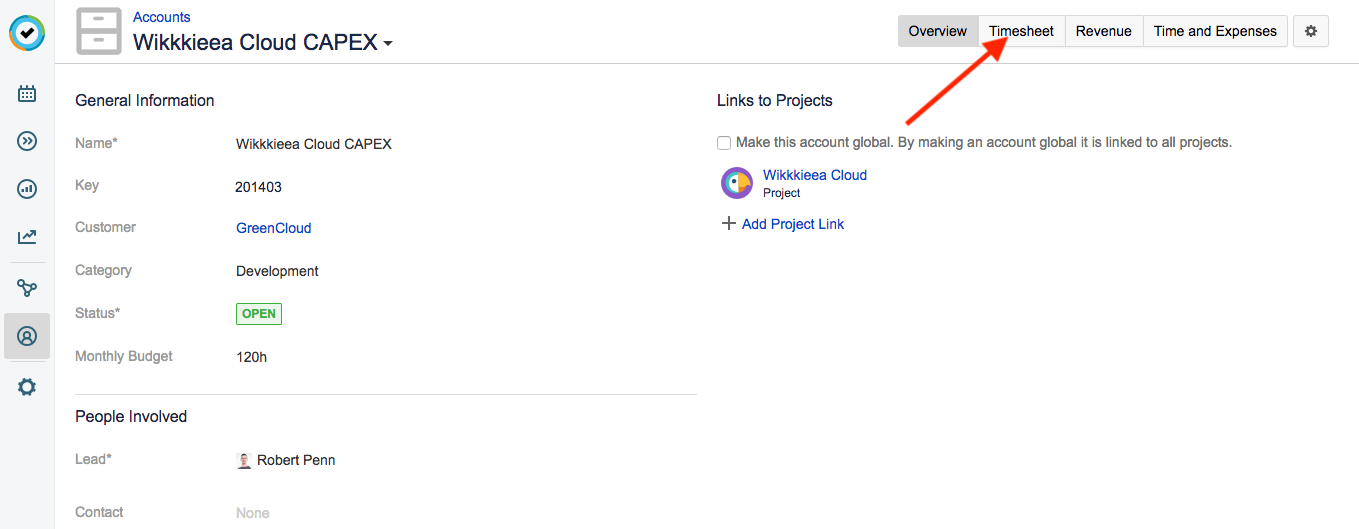
Task: Click the Tempo logo in sidebar
Action: (27, 33)
